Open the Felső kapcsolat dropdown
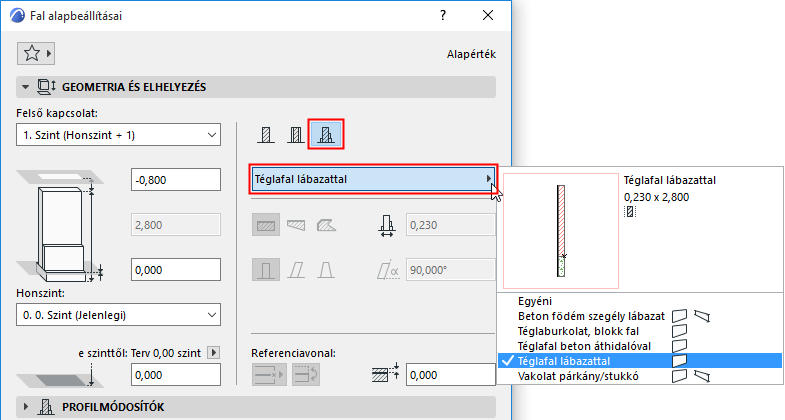Image resolution: width=785 pixels, height=420 pixels. pyautogui.click(x=119, y=135)
